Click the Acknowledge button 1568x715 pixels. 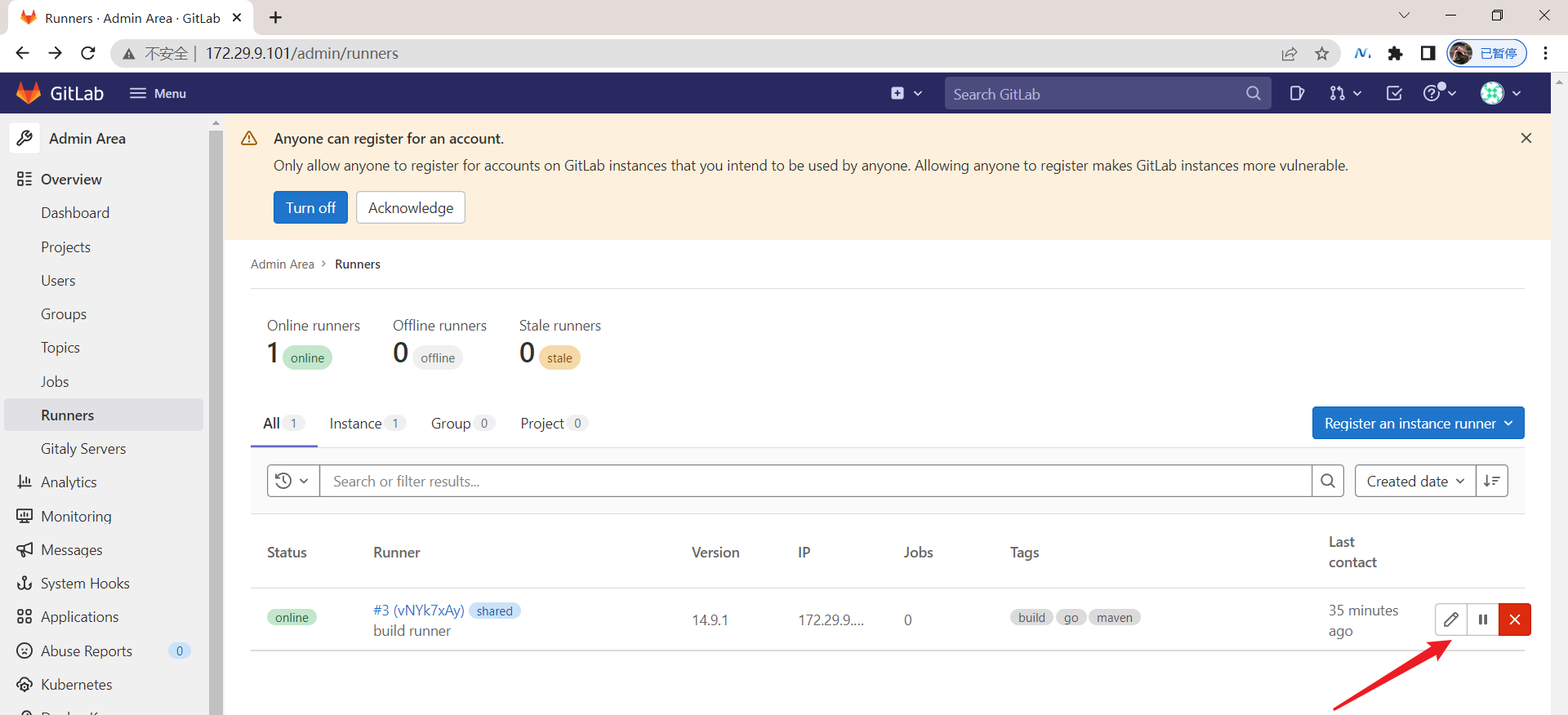click(x=411, y=207)
